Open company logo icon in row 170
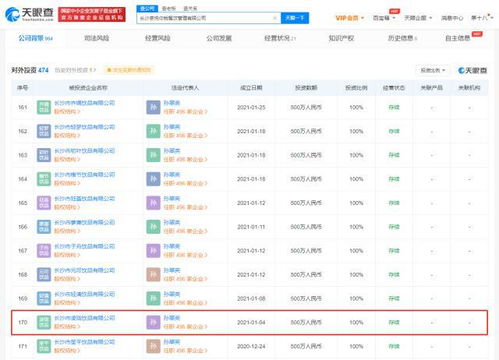This screenshot has width=499, height=360. click(x=44, y=322)
